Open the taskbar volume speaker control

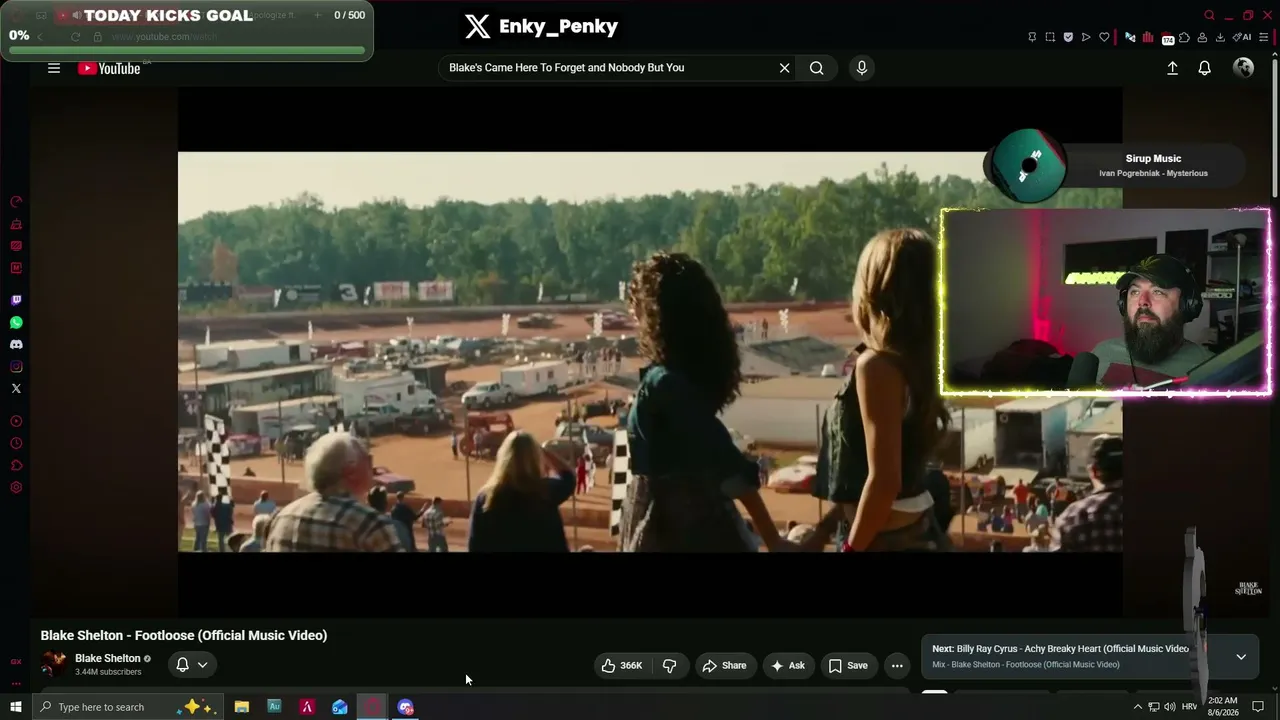[x=1169, y=707]
